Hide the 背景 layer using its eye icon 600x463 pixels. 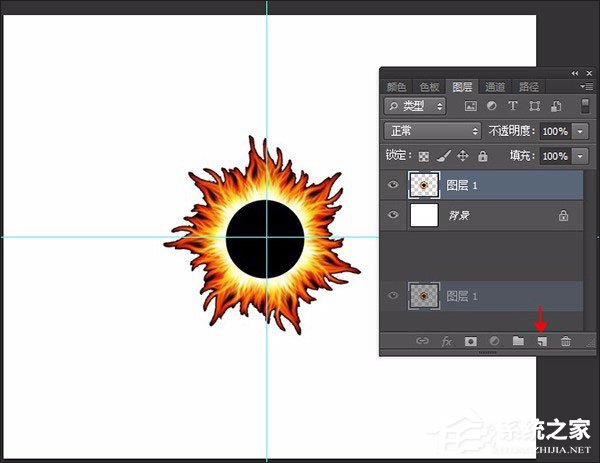click(x=393, y=215)
